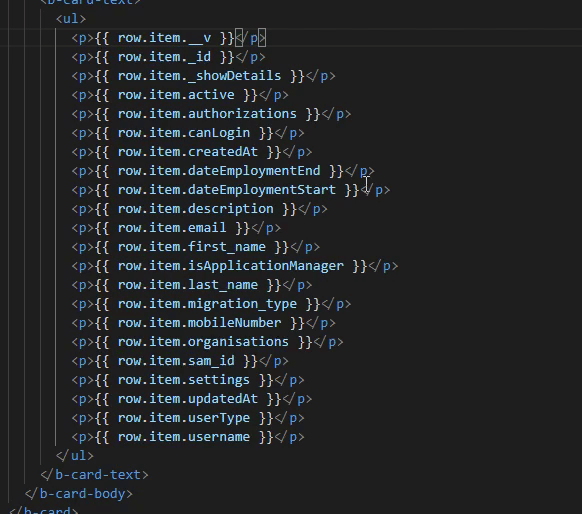
Task: Click the dateEmploymentStart expression
Action: coord(227,190)
